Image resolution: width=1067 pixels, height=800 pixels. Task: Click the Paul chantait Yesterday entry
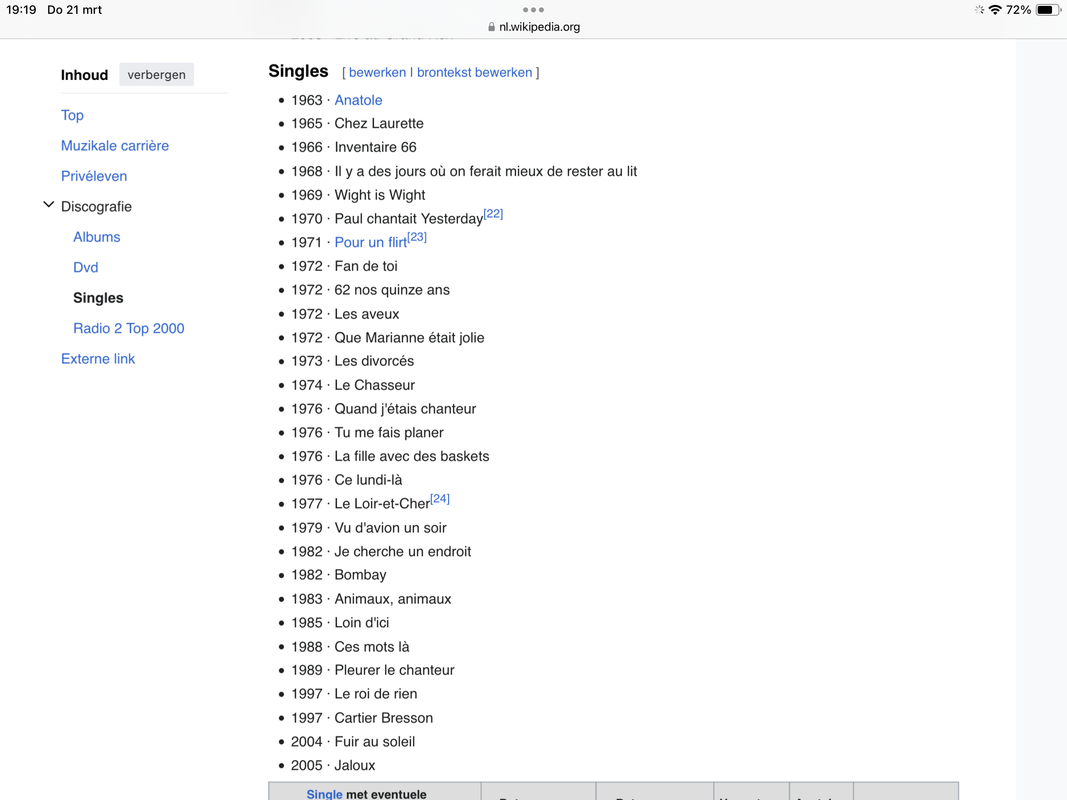pos(408,219)
